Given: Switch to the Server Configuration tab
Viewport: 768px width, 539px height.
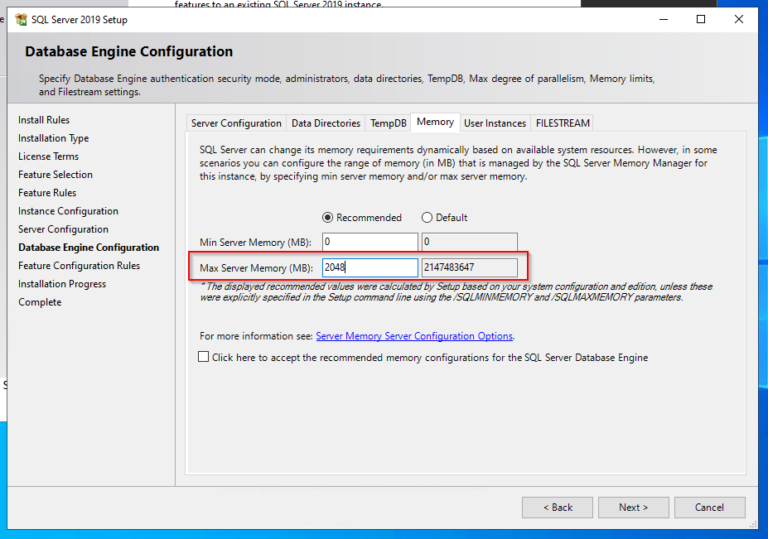Looking at the screenshot, I should point(236,123).
